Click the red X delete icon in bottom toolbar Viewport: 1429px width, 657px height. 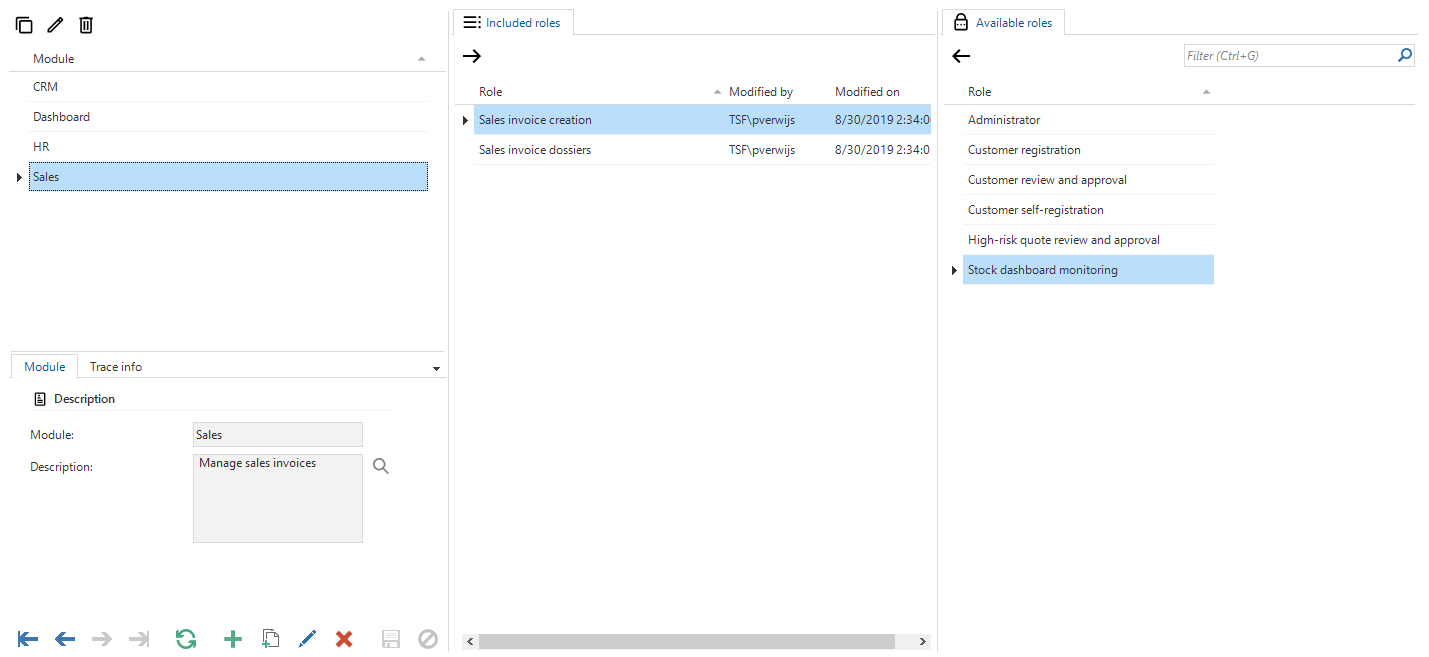click(344, 638)
